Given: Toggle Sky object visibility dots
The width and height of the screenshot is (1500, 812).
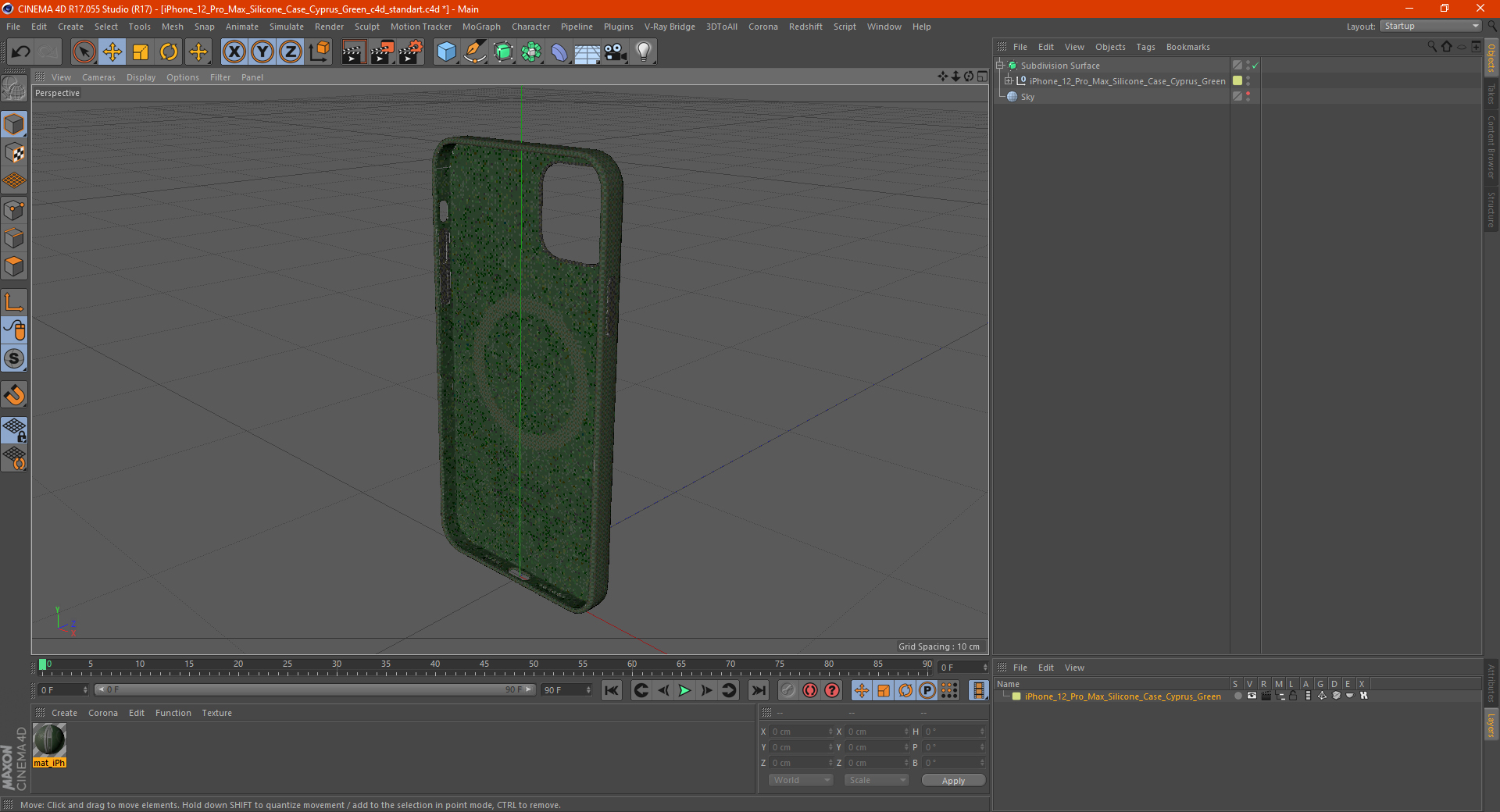Looking at the screenshot, I should [x=1248, y=97].
